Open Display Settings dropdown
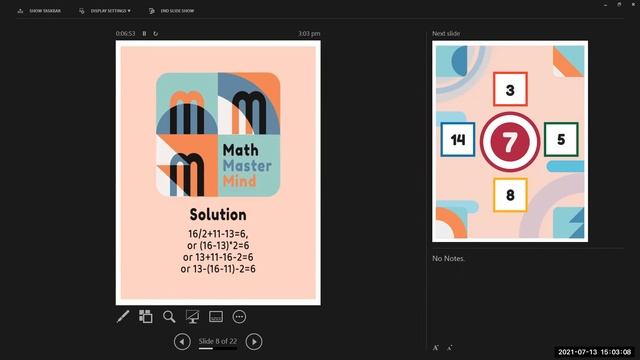The width and height of the screenshot is (640, 360). click(x=105, y=11)
